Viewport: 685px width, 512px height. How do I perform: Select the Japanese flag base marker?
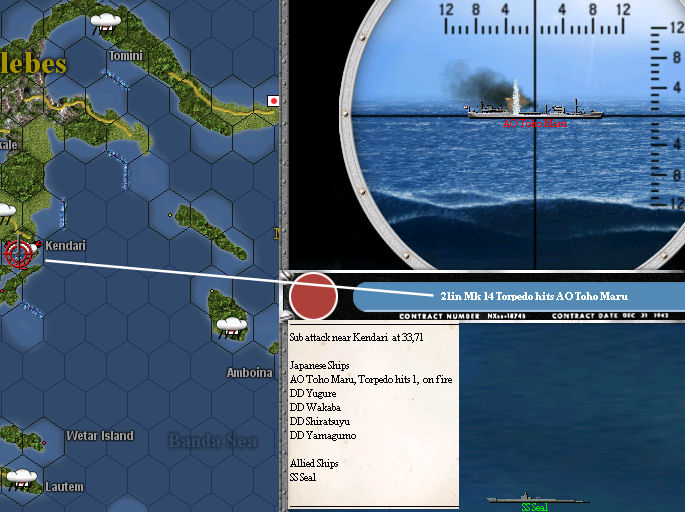click(x=273, y=101)
